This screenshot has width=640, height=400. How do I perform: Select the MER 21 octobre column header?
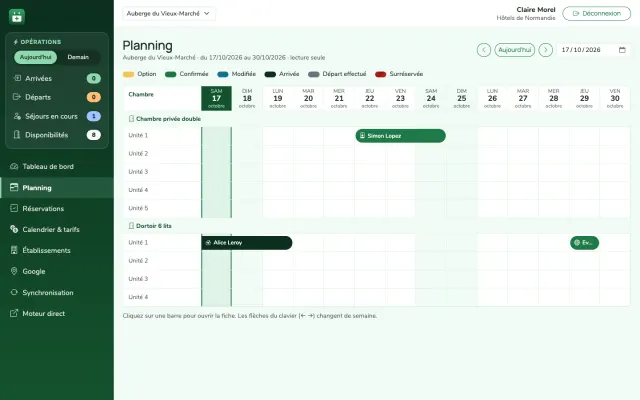click(339, 98)
